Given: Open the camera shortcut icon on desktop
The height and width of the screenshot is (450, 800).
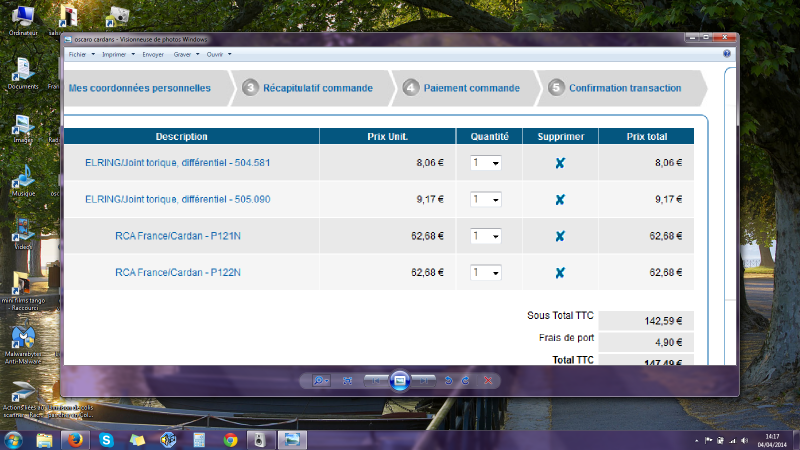Looking at the screenshot, I should 118,17.
